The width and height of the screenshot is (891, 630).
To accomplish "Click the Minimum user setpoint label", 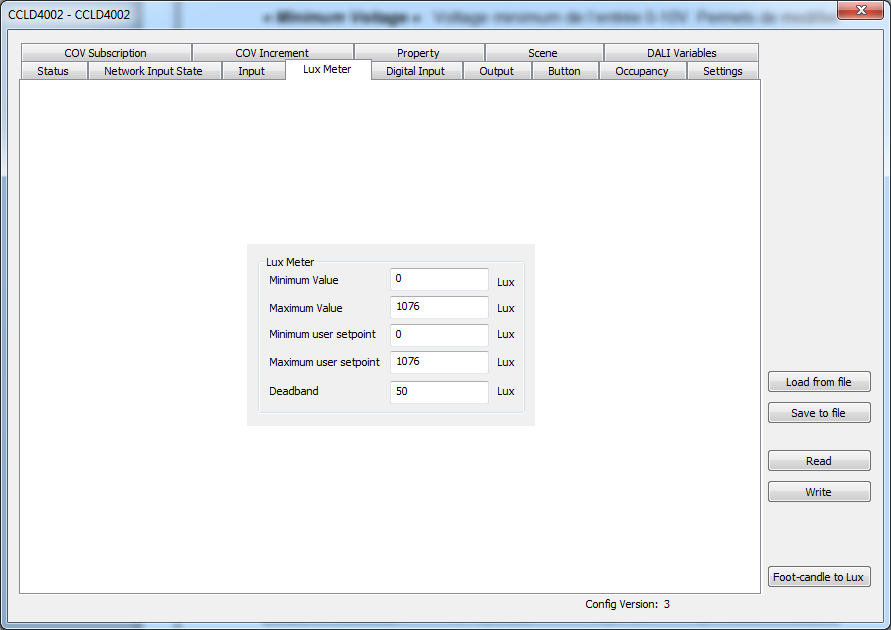I will point(322,334).
